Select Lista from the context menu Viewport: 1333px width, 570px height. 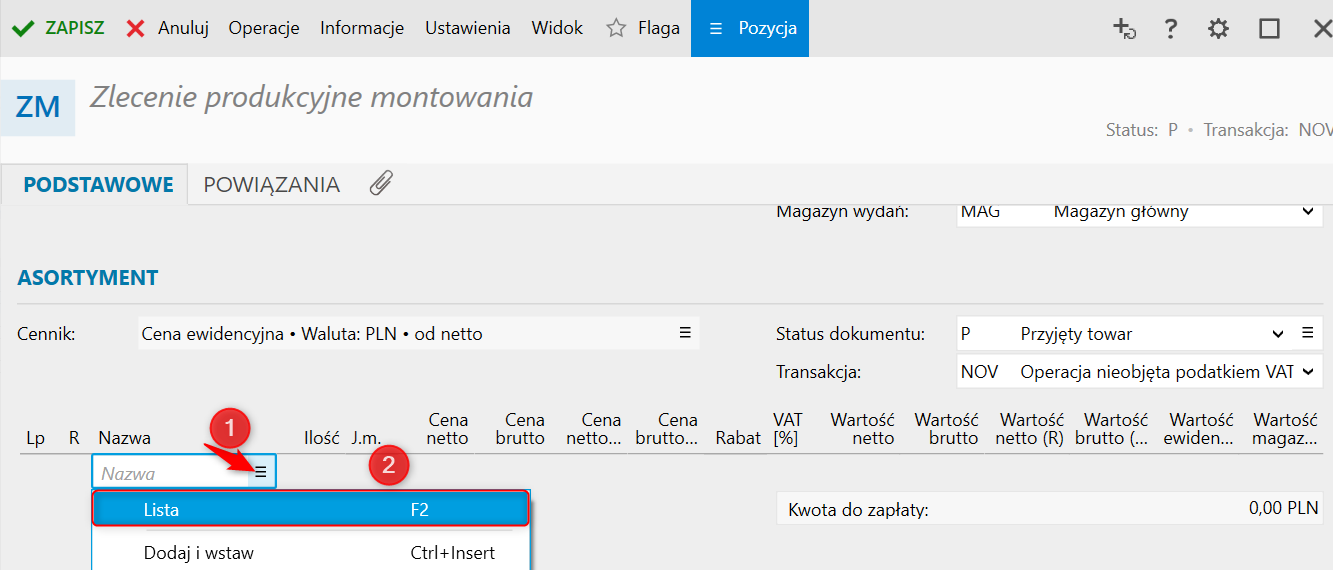[x=310, y=509]
